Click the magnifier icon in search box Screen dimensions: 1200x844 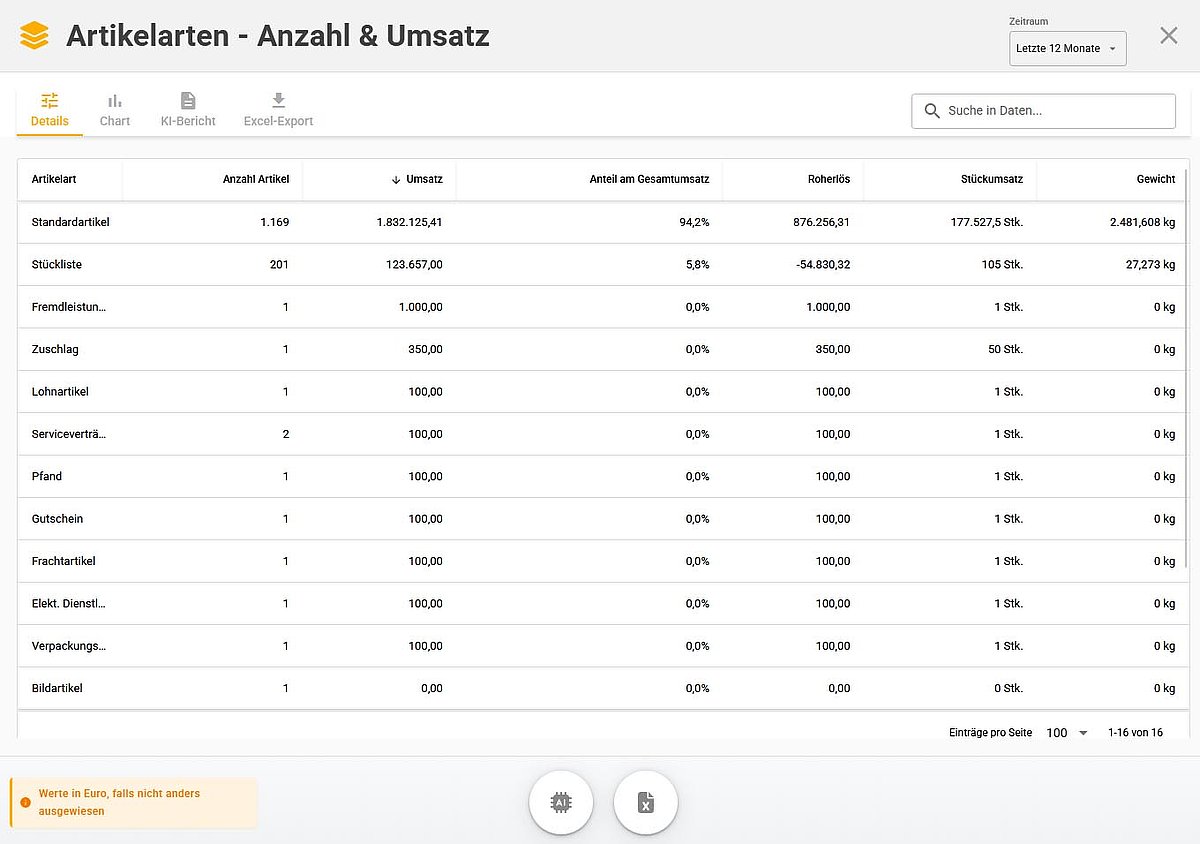932,111
